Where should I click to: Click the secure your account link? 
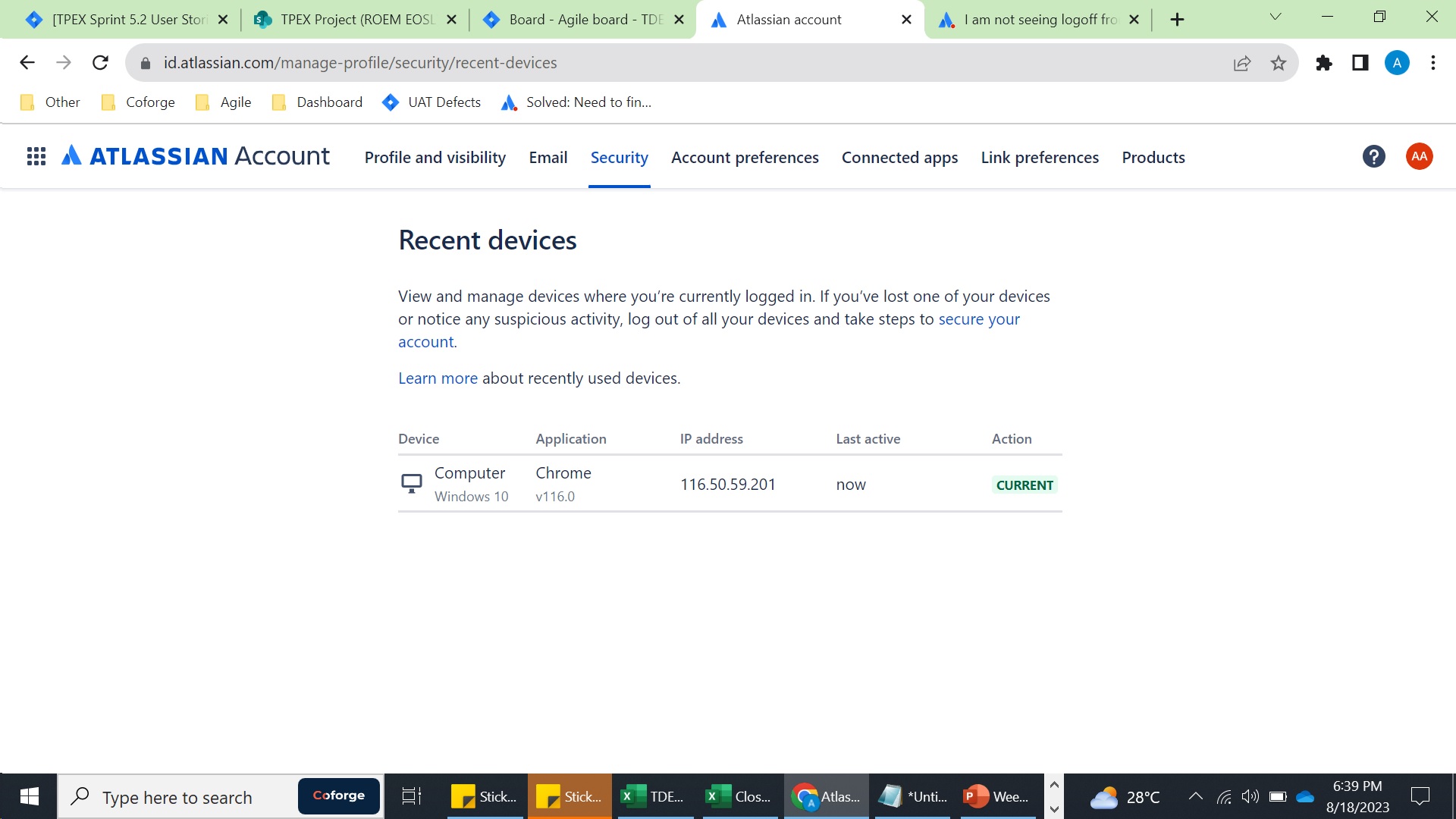coord(978,319)
